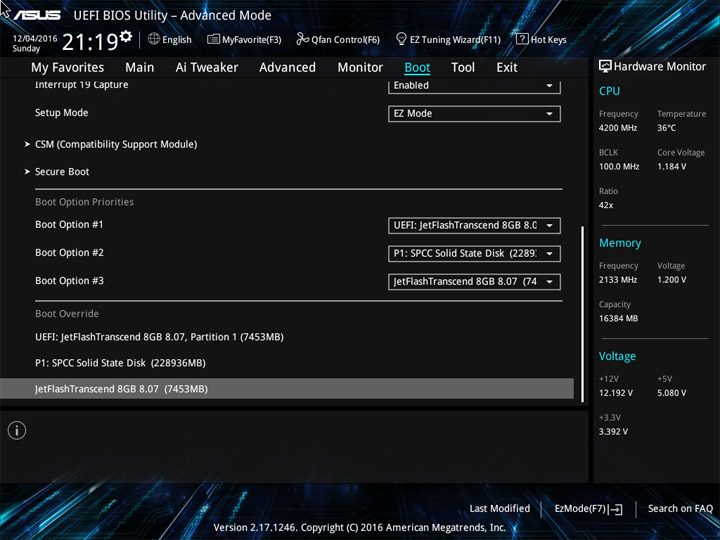Boot override P1: SPCC Solid State Disk
This screenshot has width=720, height=540.
point(120,363)
